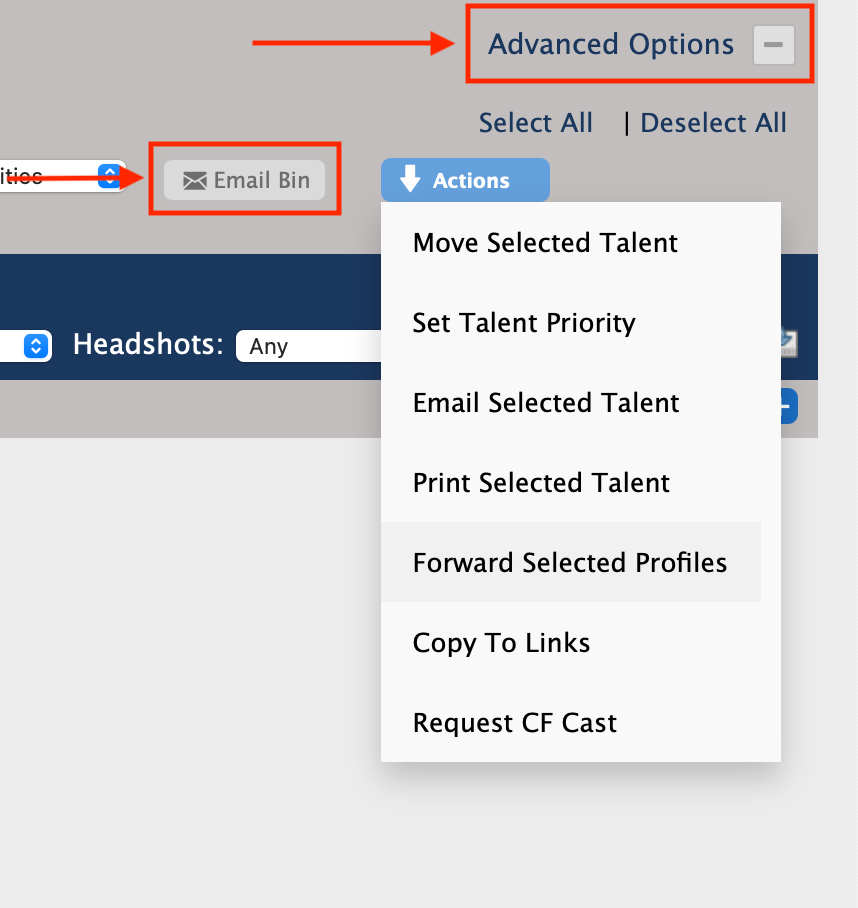Click the blue plus button beside the menu
The width and height of the screenshot is (858, 908).
pos(789,406)
